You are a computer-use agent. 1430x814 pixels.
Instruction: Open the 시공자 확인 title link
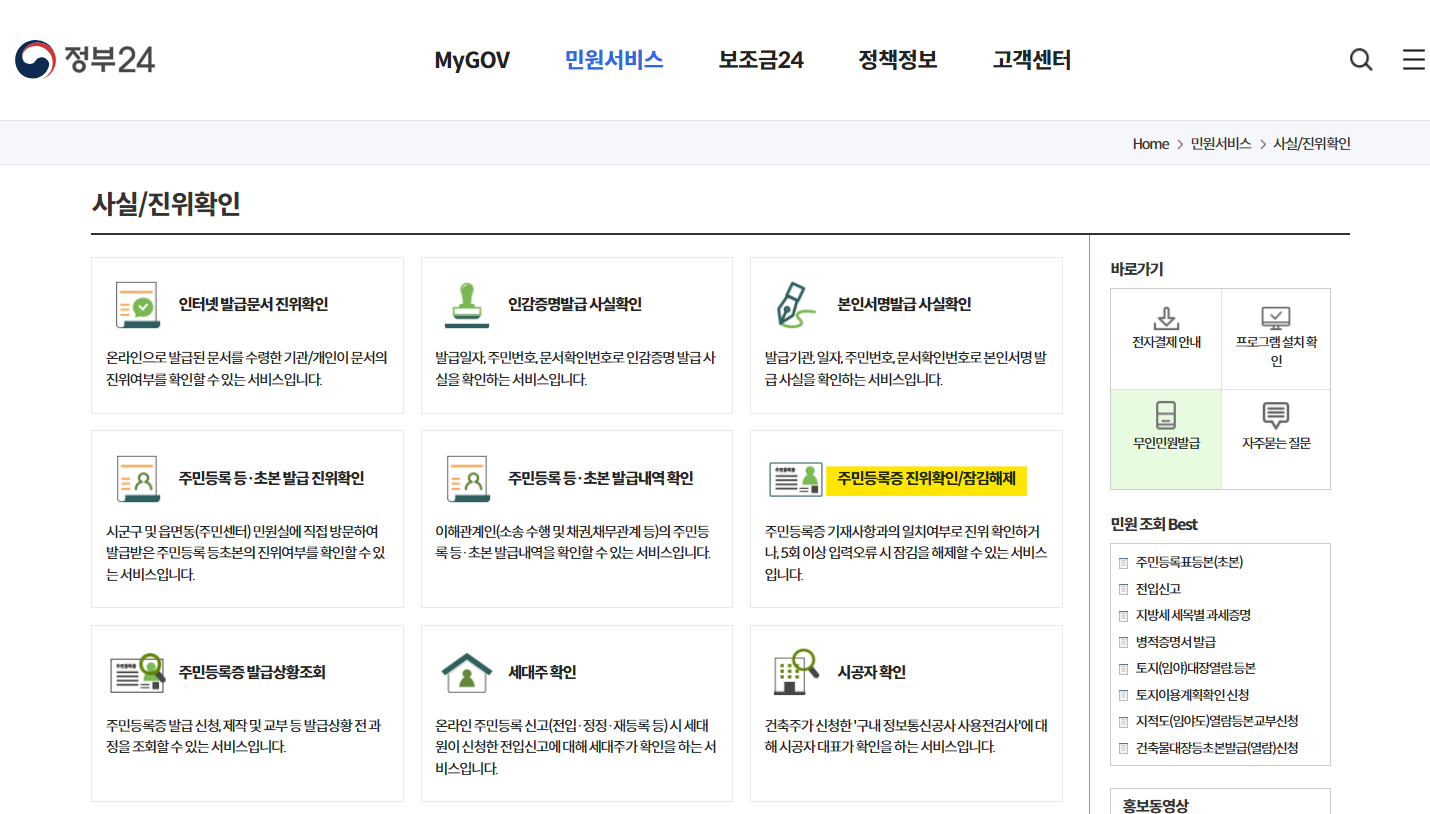coord(871,673)
